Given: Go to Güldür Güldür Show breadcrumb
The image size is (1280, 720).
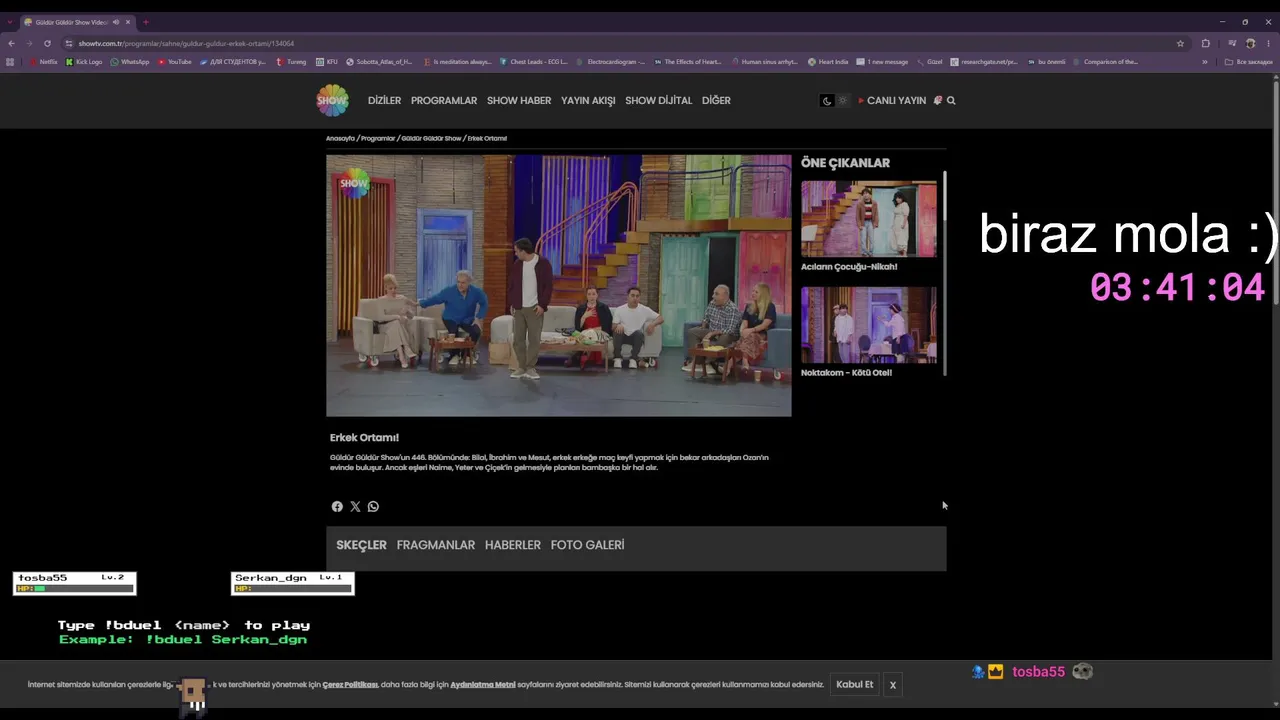Looking at the screenshot, I should click(431, 138).
